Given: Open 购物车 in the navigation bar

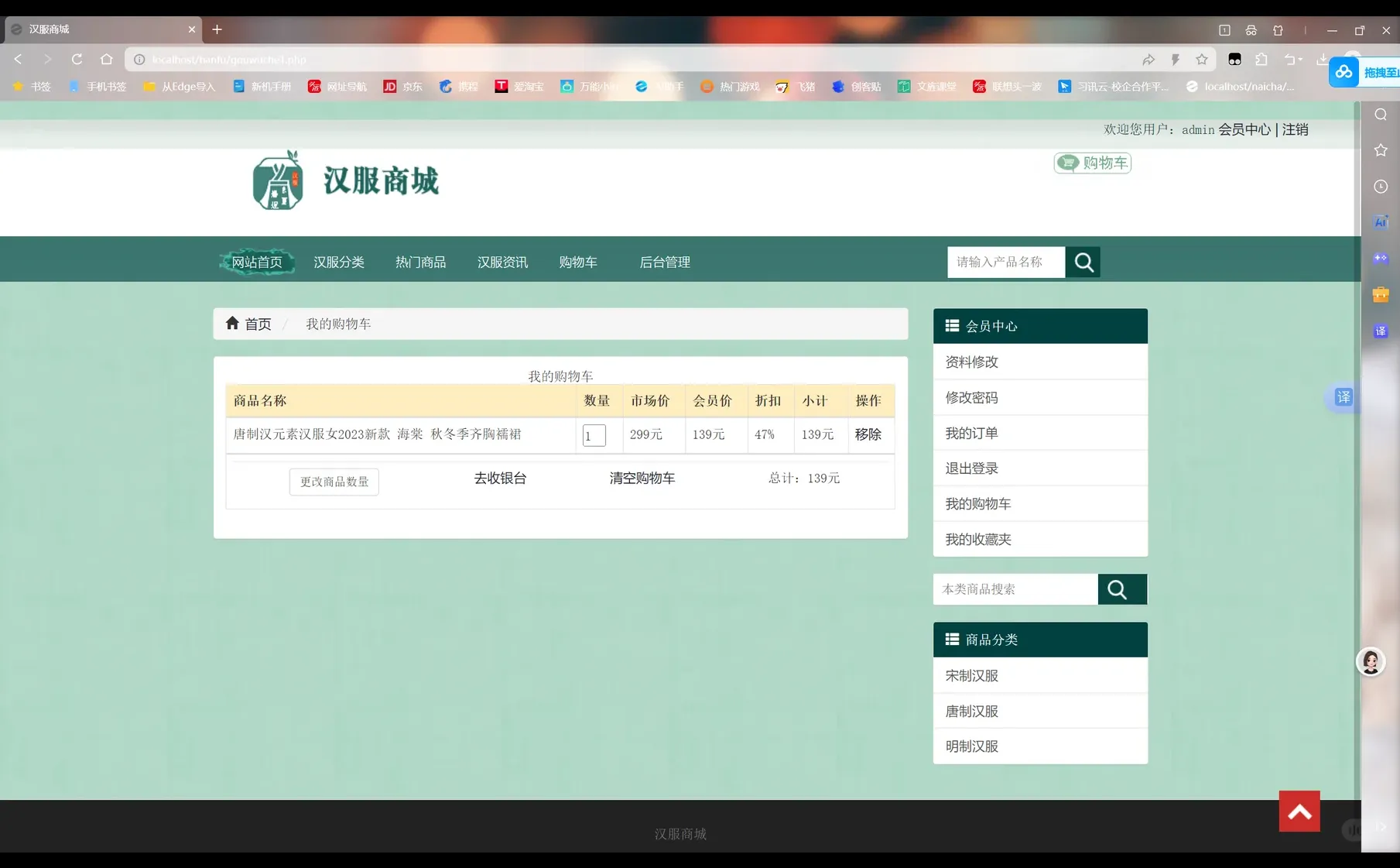Looking at the screenshot, I should (x=578, y=262).
